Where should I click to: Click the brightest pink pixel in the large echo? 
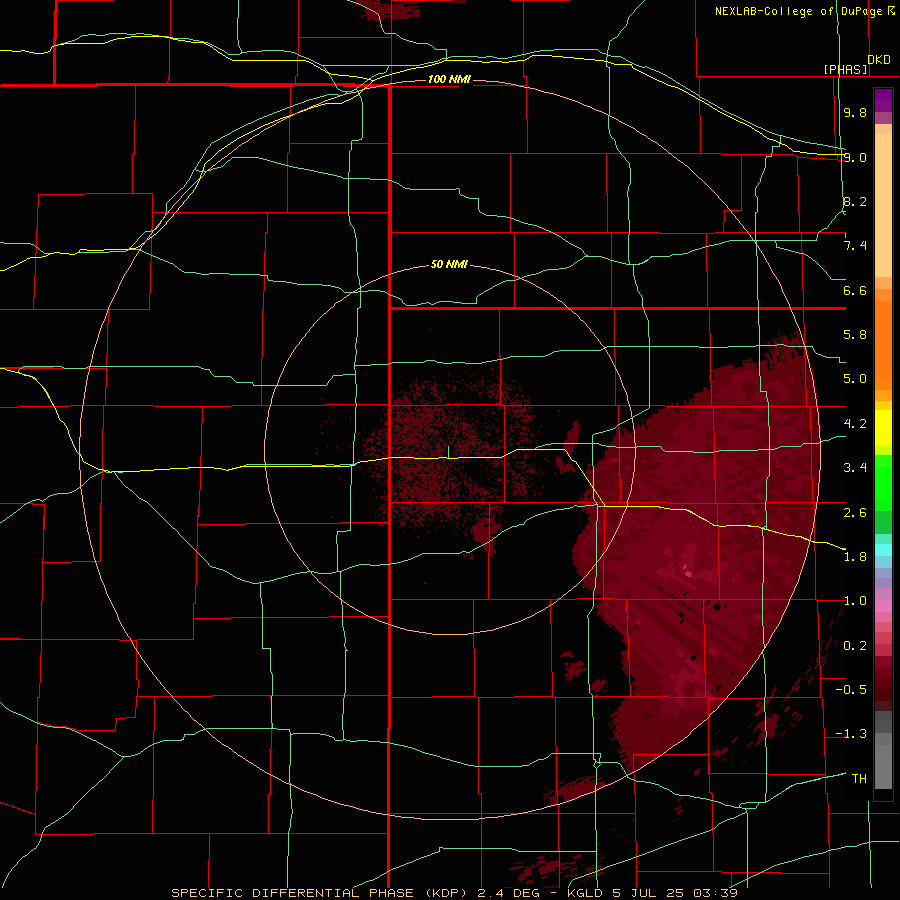coord(688,573)
